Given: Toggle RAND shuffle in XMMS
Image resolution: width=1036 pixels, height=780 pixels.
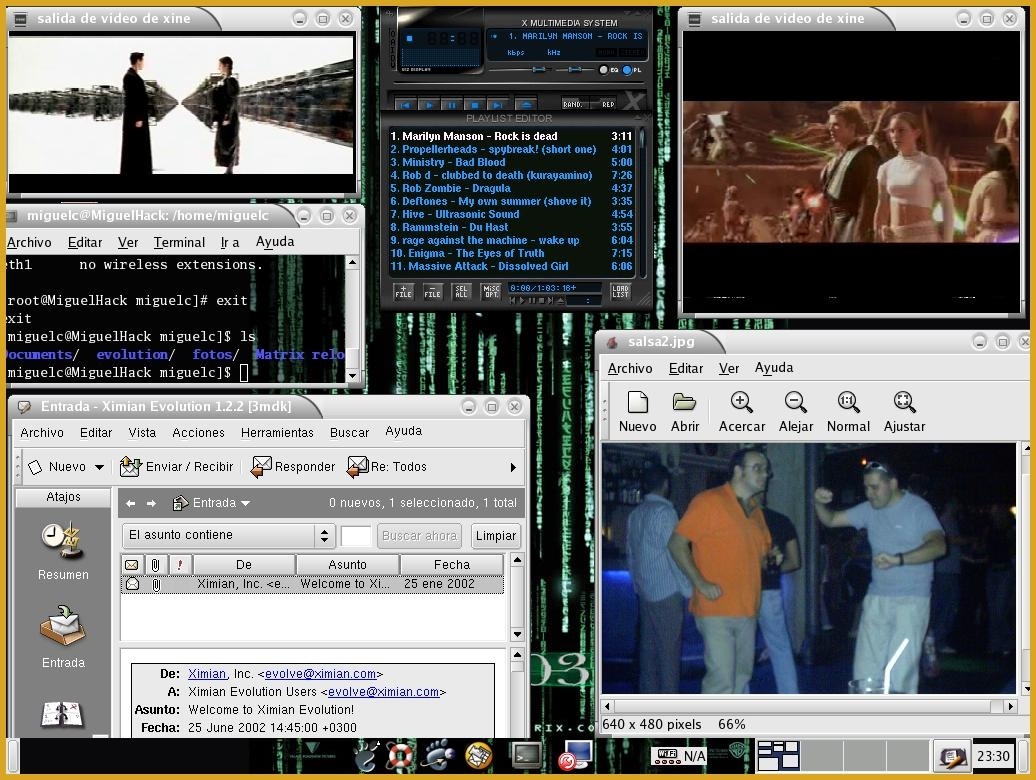Looking at the screenshot, I should pos(573,104).
